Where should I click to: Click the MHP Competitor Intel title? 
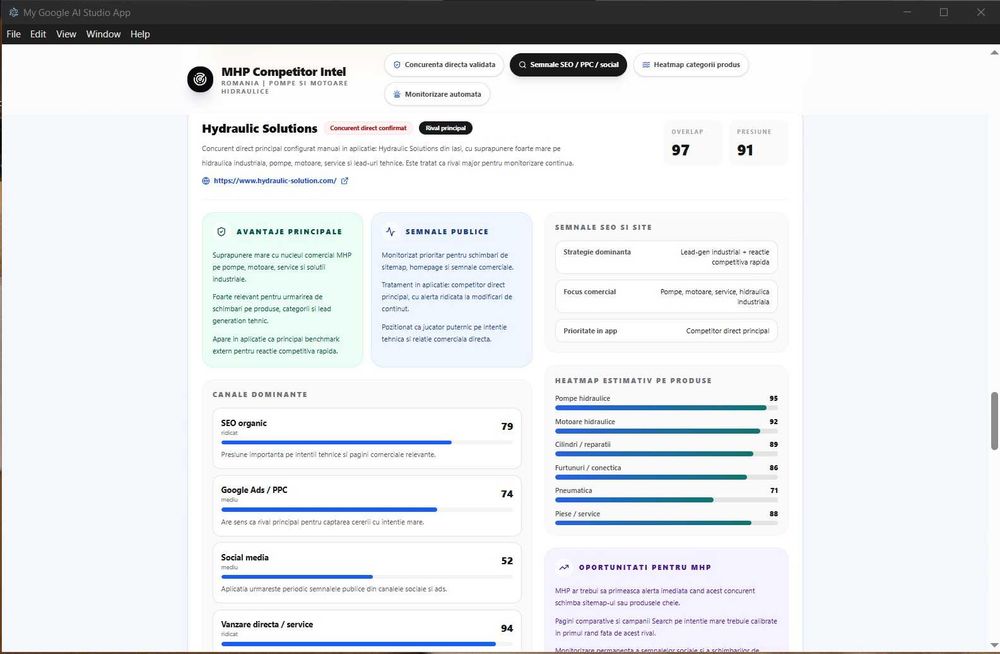pos(284,72)
